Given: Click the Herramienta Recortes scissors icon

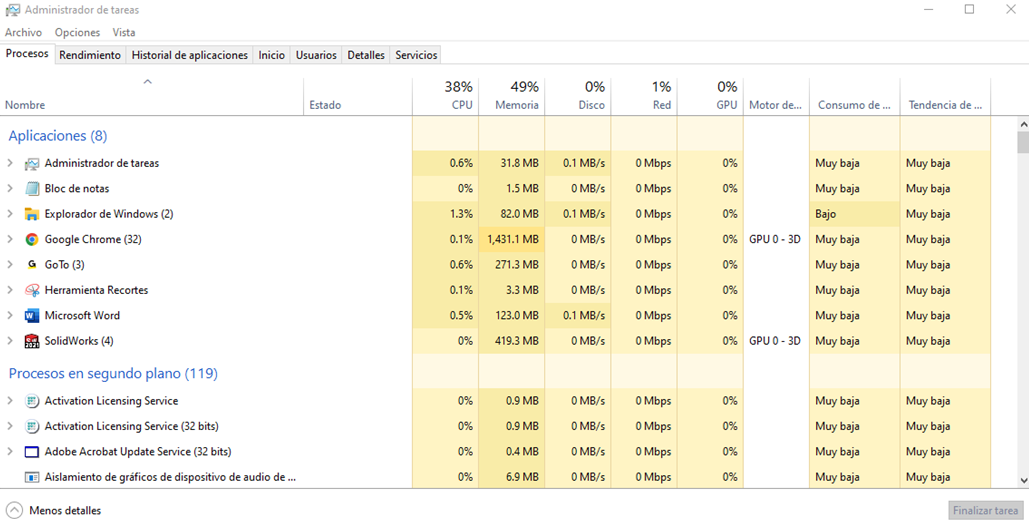Looking at the screenshot, I should (32, 290).
